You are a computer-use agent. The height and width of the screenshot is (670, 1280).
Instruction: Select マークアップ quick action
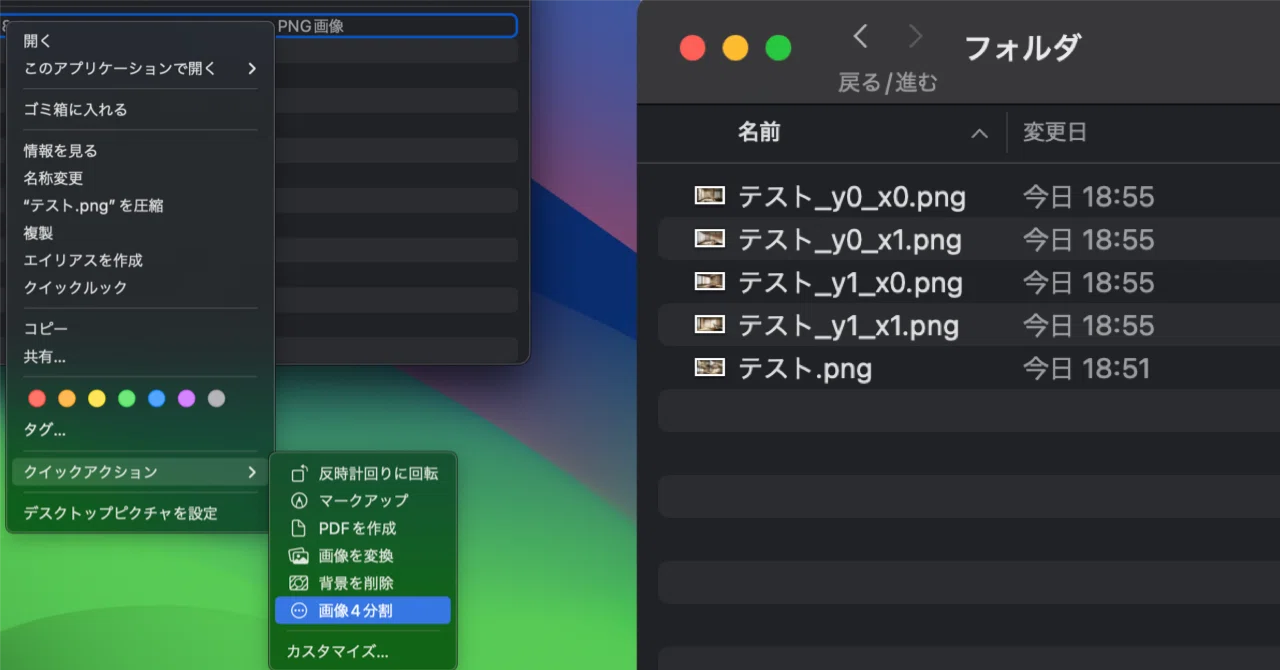363,500
